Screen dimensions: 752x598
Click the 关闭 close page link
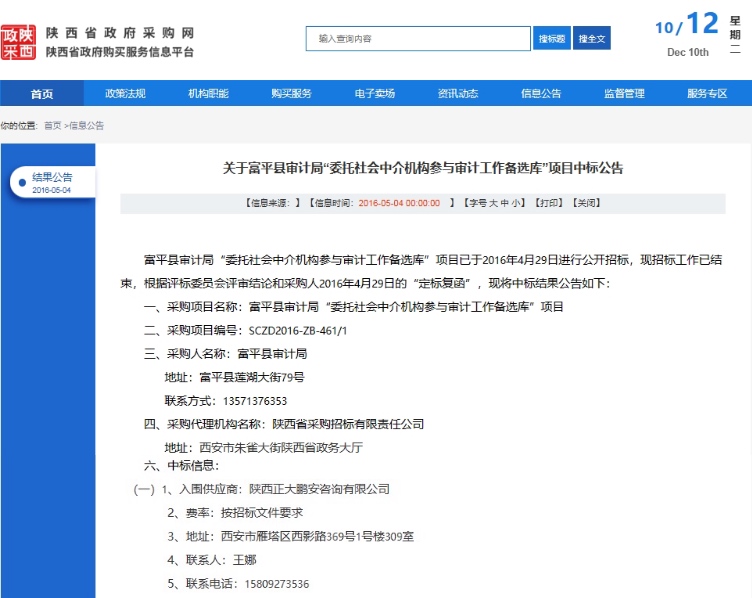coord(586,202)
